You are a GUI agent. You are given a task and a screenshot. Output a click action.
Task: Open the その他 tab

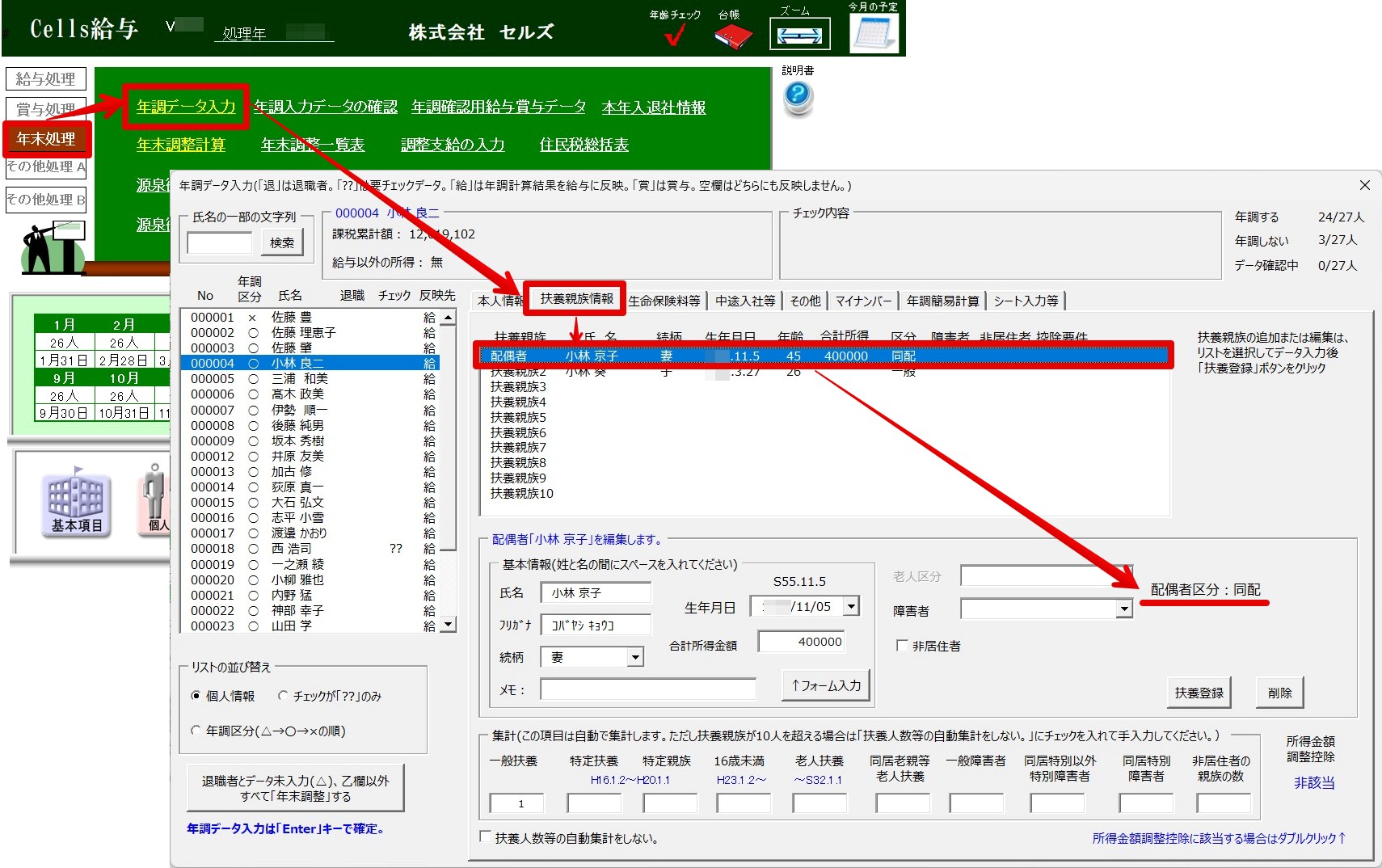(805, 301)
